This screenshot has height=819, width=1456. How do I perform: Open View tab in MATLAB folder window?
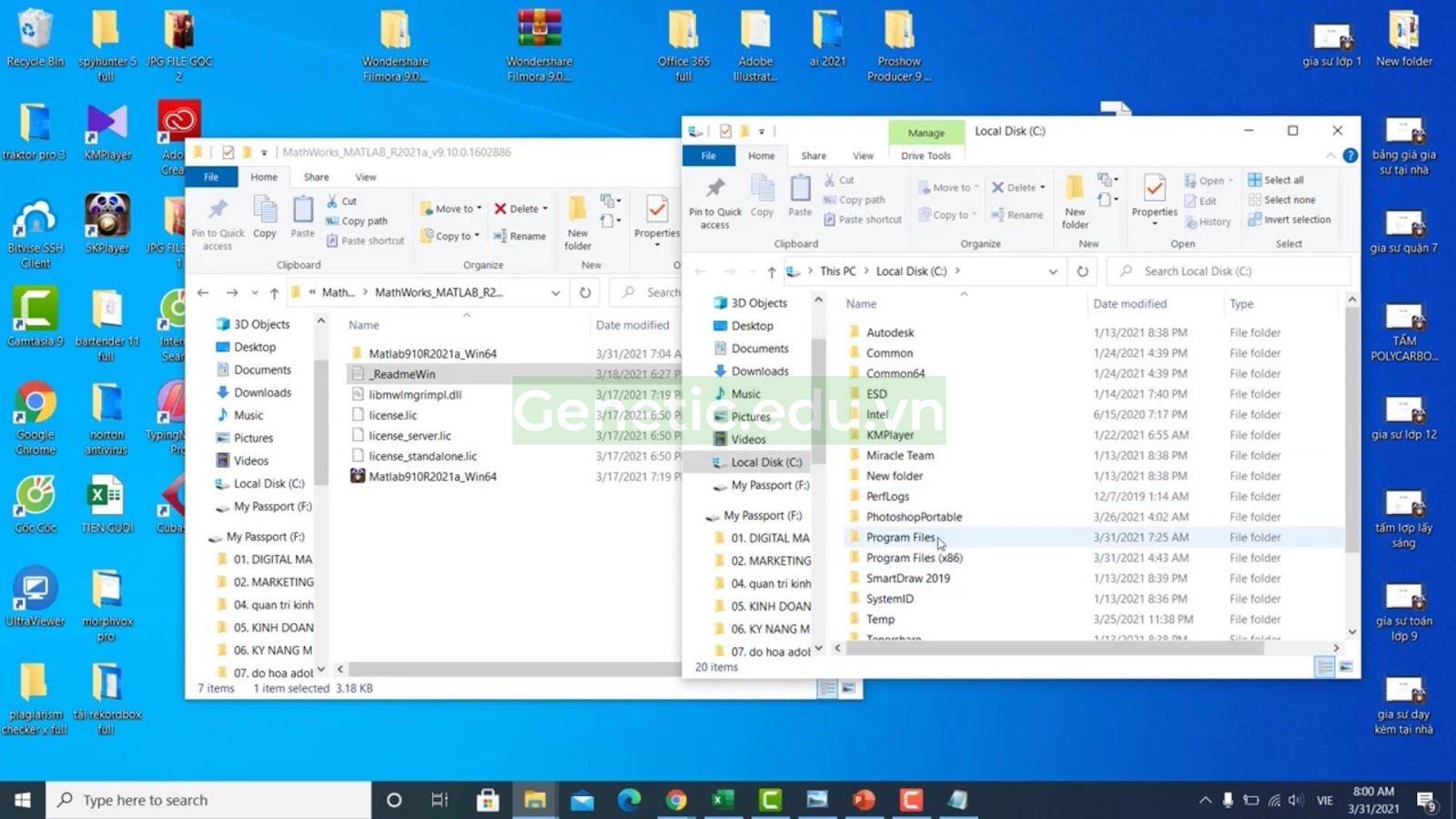pos(365,177)
